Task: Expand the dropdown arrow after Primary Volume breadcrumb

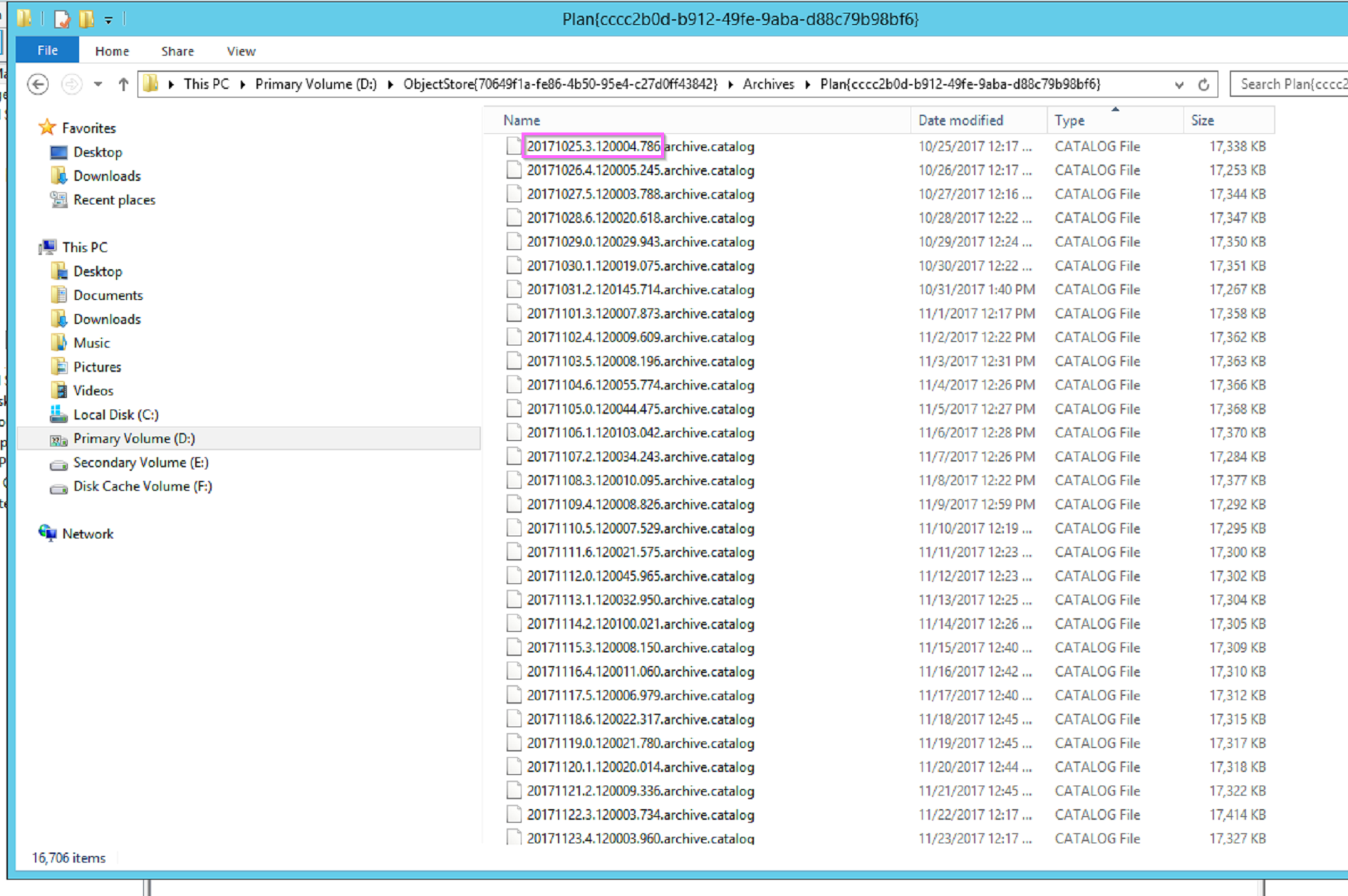Action: pos(390,84)
